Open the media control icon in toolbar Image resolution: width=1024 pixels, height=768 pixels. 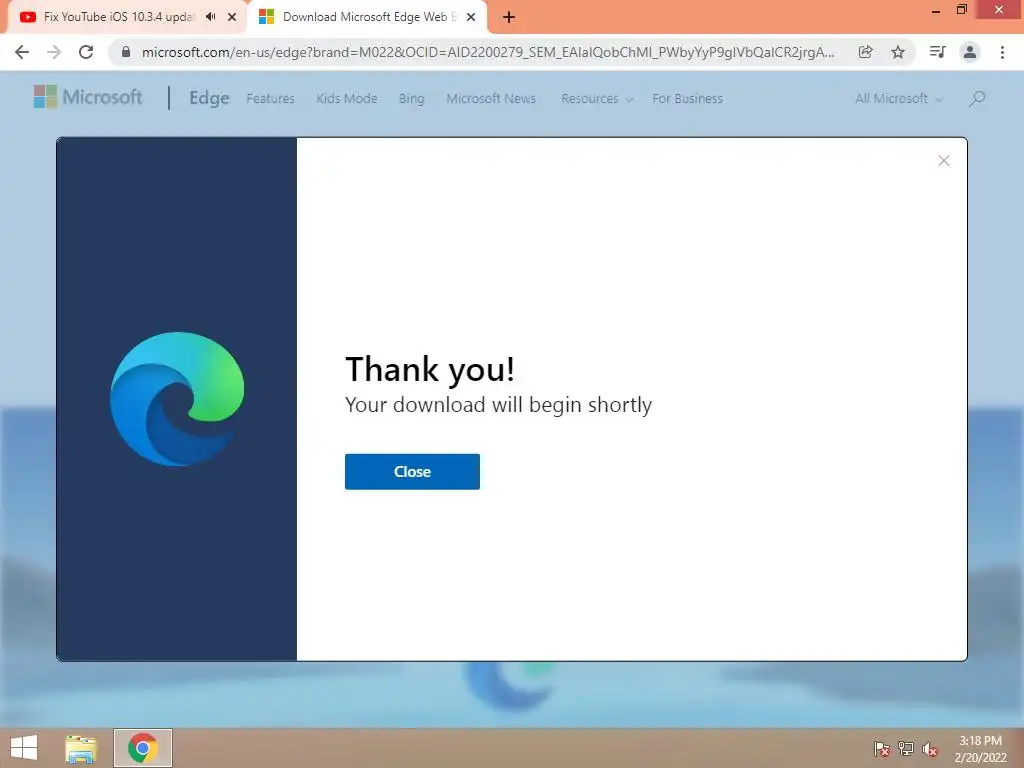(x=937, y=52)
